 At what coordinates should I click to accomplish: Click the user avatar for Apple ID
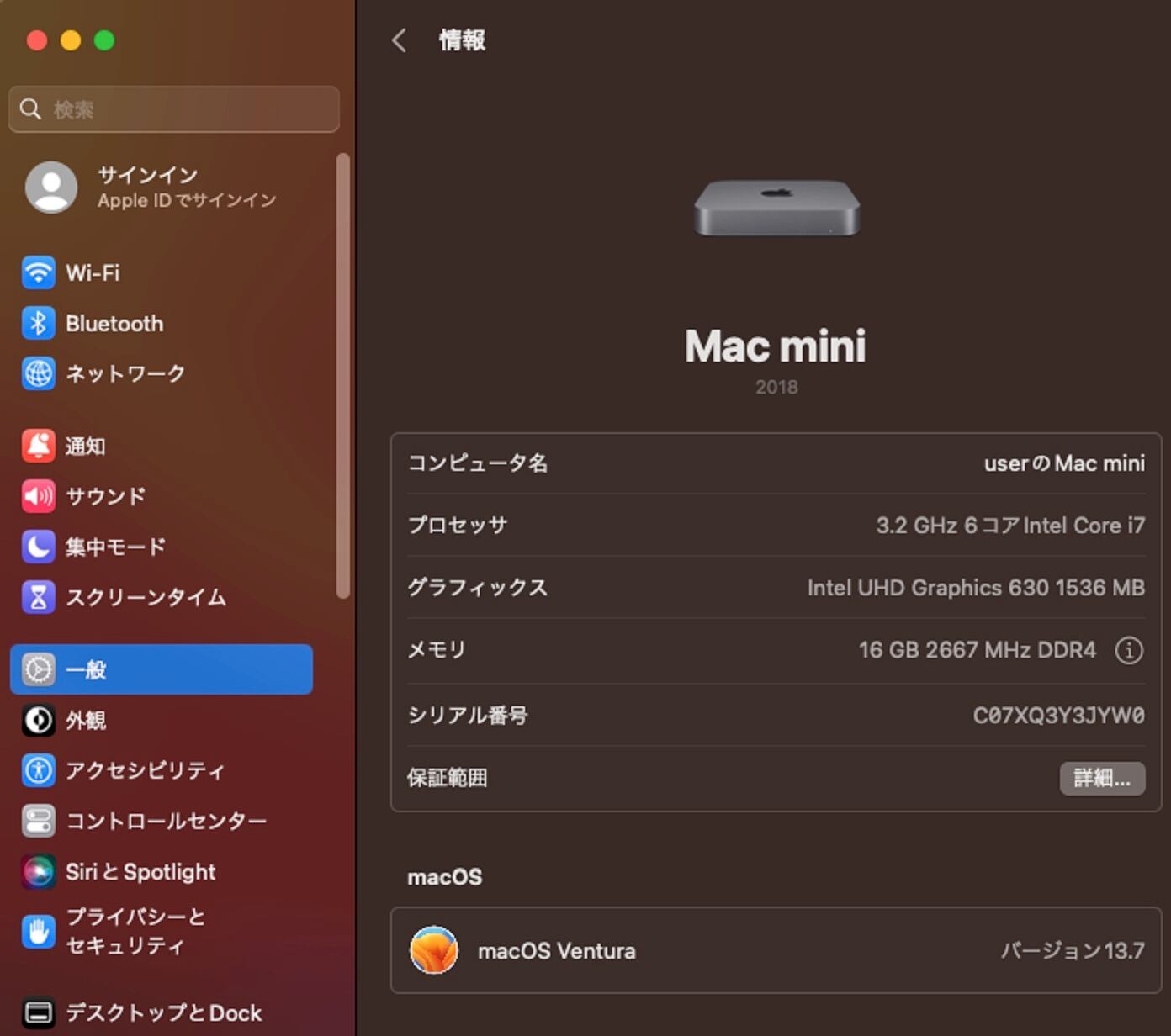click(x=51, y=187)
